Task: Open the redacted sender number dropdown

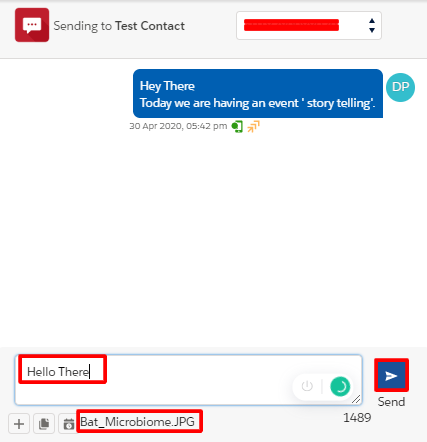Action: [x=309, y=25]
